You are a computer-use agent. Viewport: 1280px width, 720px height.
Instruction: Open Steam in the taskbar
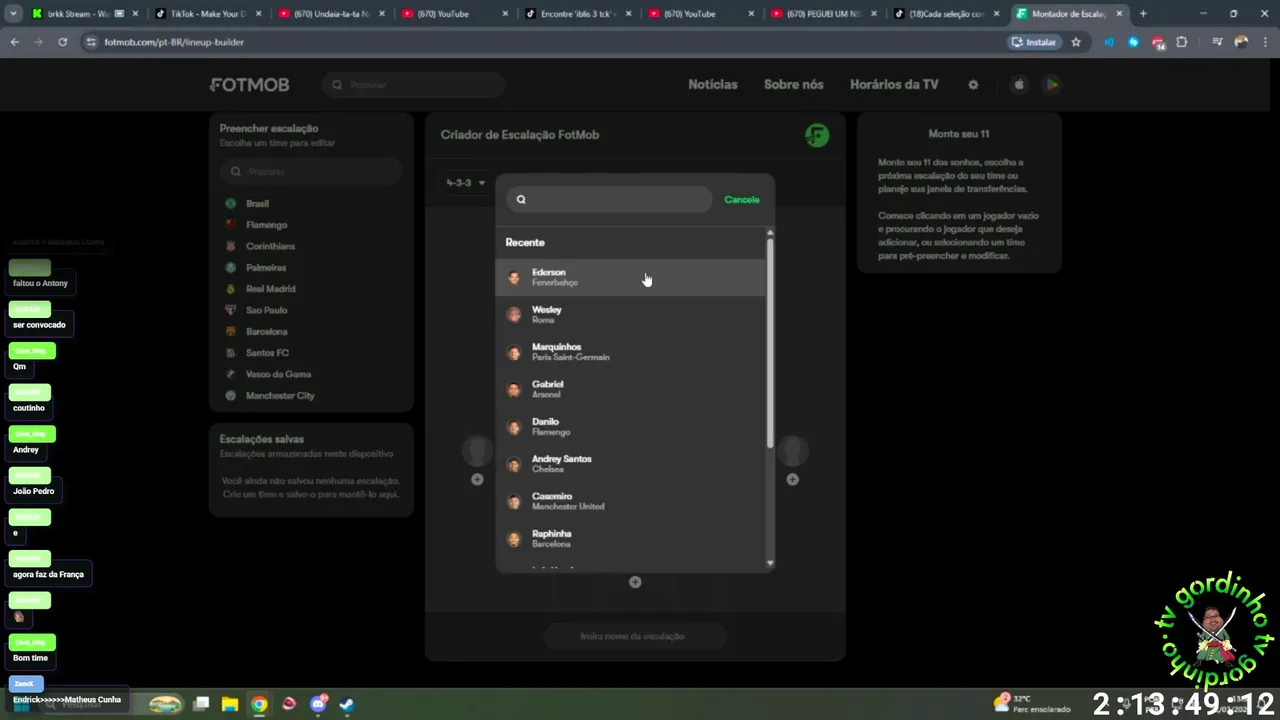pos(346,704)
